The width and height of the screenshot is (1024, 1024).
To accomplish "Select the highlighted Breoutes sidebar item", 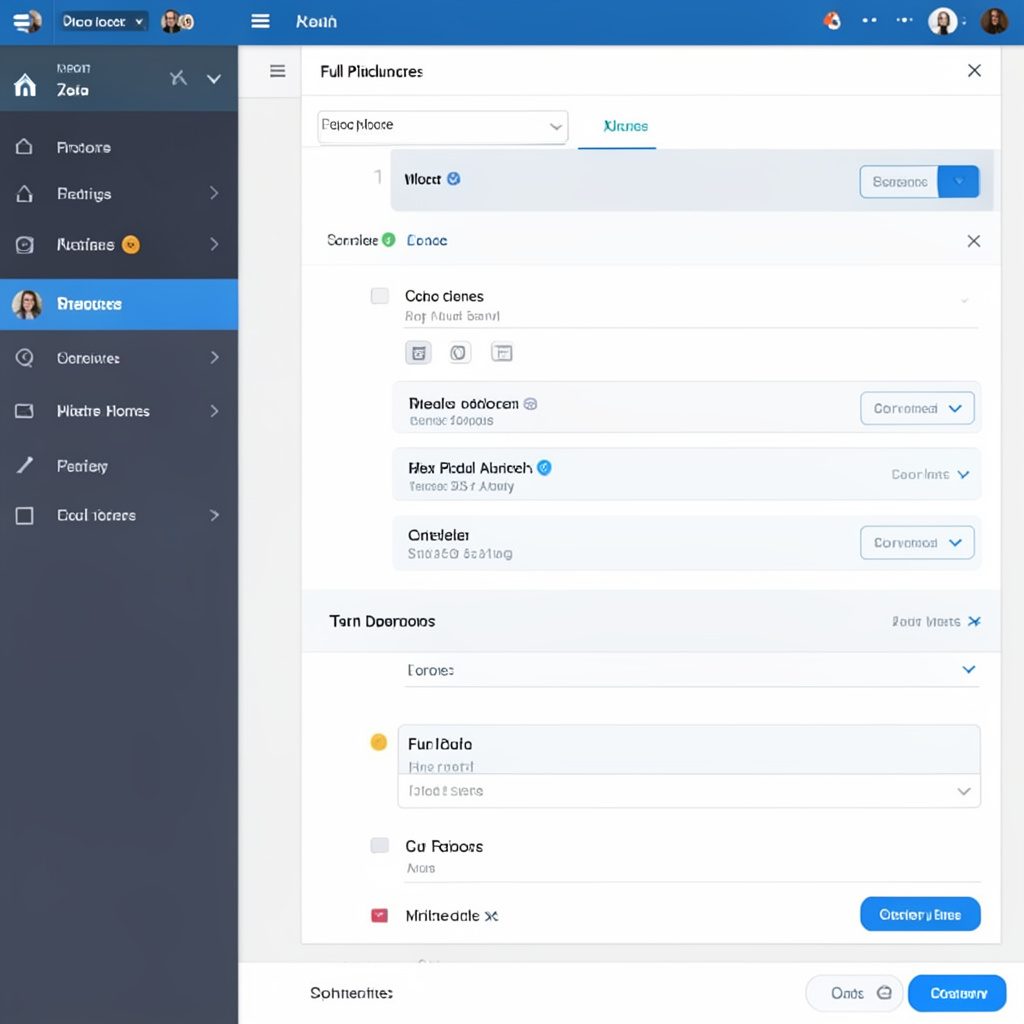I will click(x=119, y=304).
